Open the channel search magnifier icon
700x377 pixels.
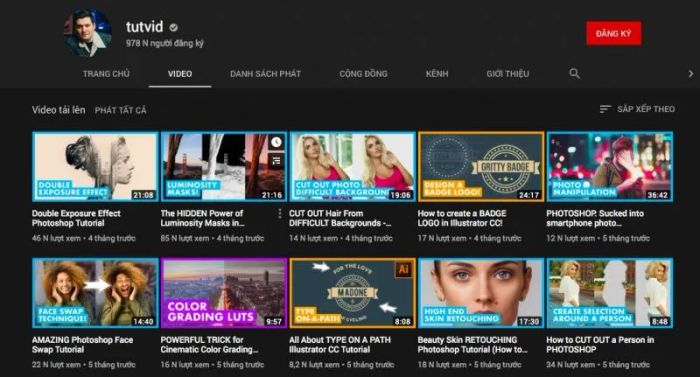(x=575, y=73)
